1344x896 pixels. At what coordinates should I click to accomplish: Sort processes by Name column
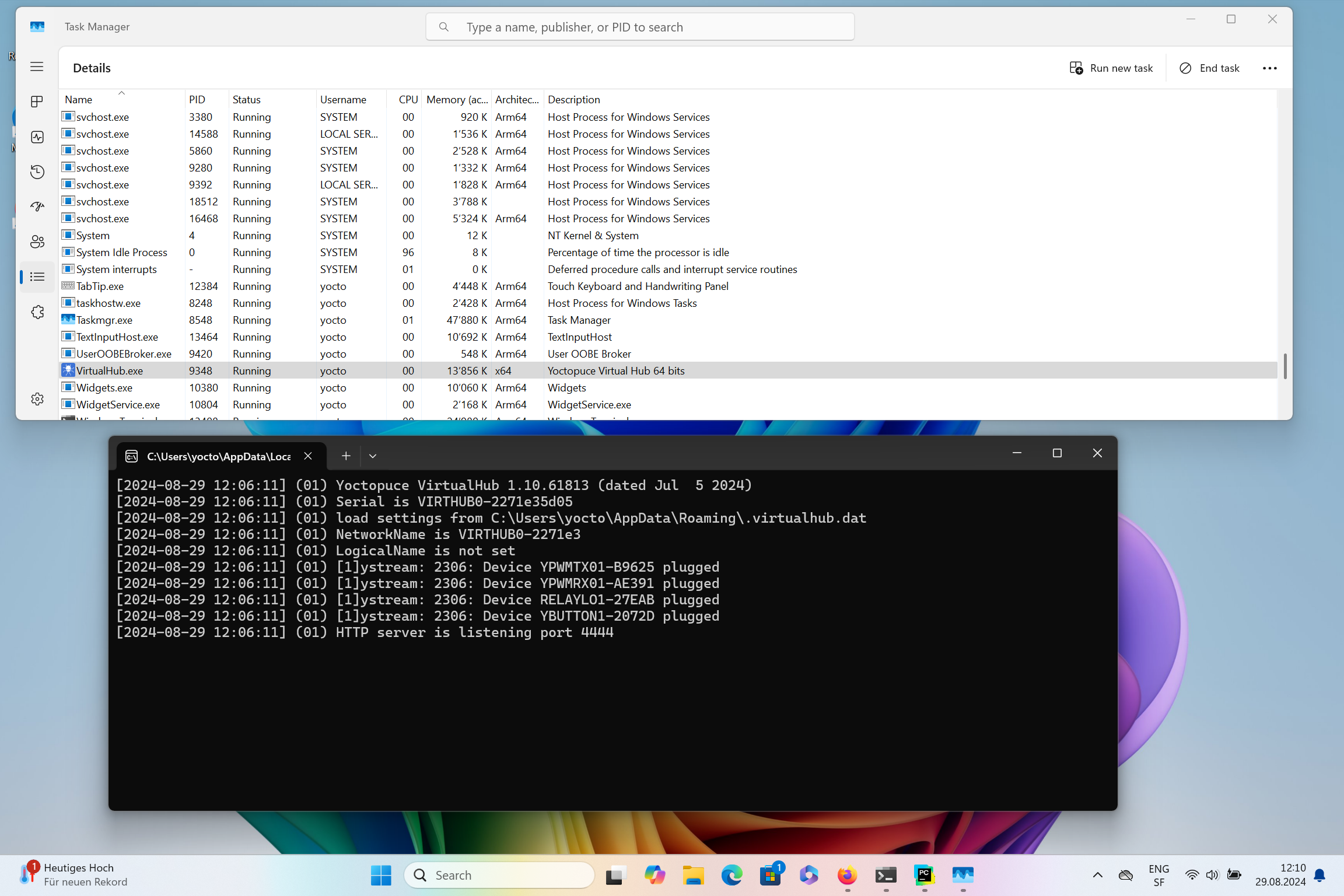79,100
